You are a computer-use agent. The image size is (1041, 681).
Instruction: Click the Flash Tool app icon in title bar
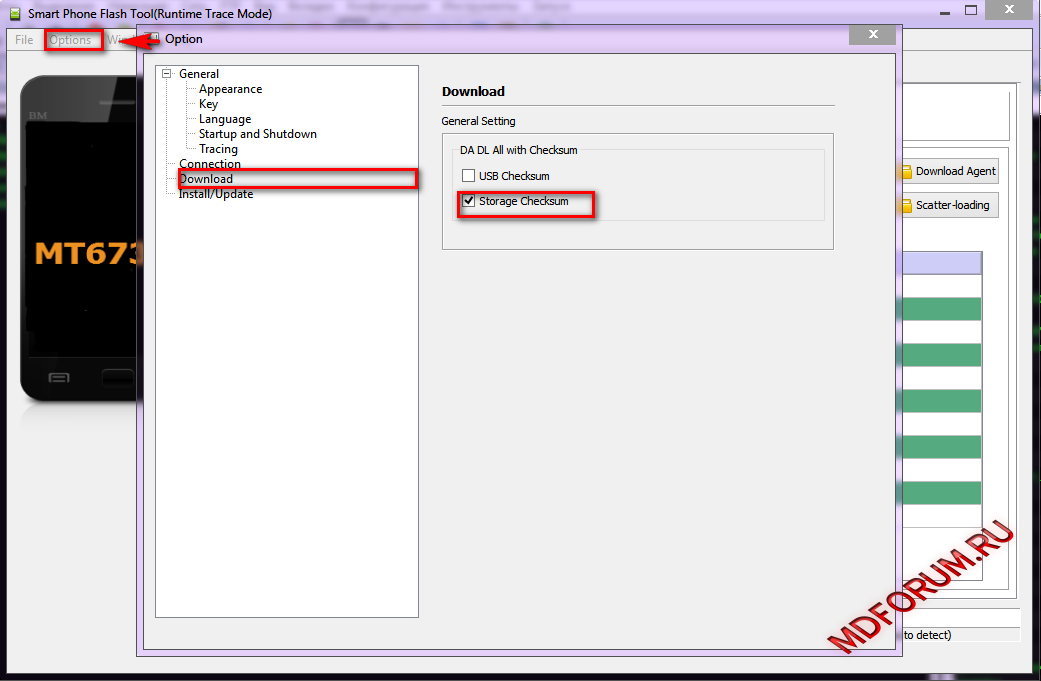click(x=15, y=14)
